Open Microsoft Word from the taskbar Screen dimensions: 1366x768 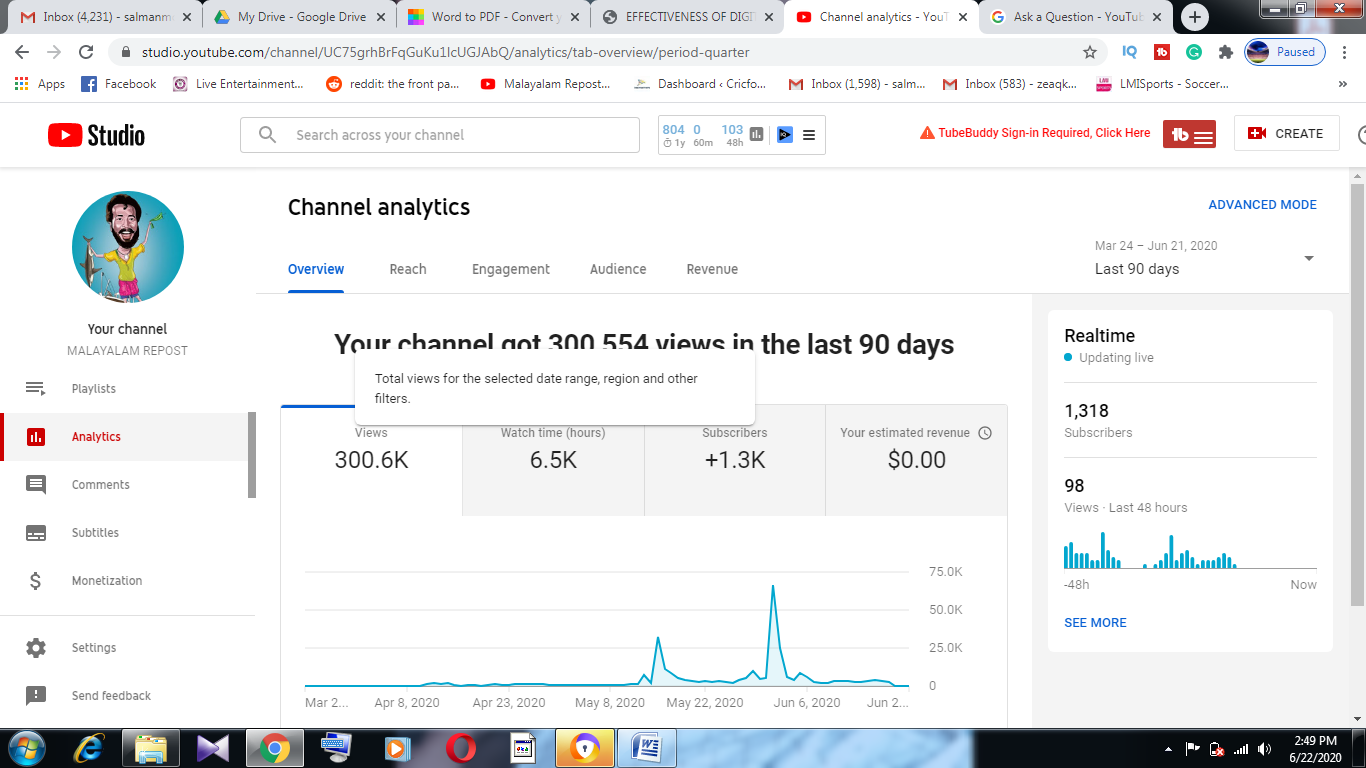[x=648, y=747]
